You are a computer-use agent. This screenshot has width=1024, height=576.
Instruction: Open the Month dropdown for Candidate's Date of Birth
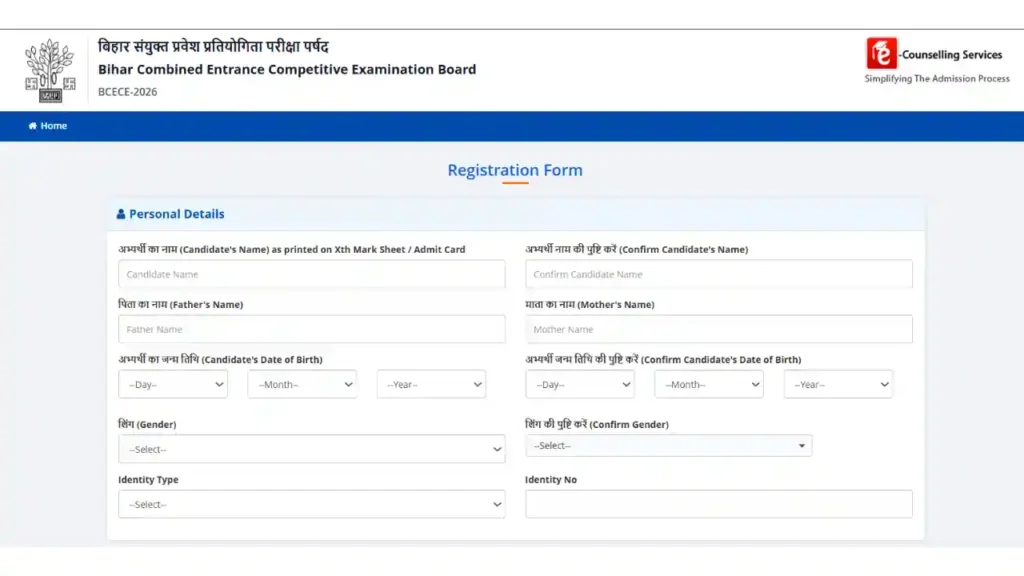[x=302, y=384]
